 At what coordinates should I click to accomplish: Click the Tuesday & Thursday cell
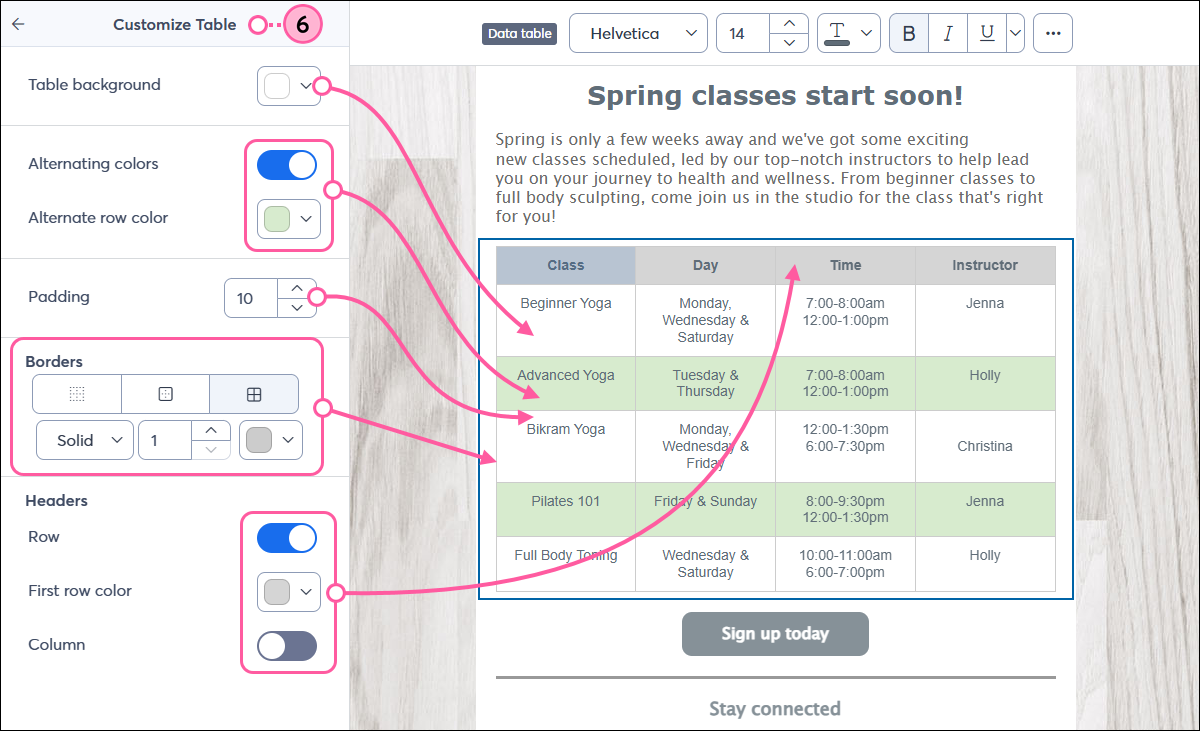tap(705, 383)
